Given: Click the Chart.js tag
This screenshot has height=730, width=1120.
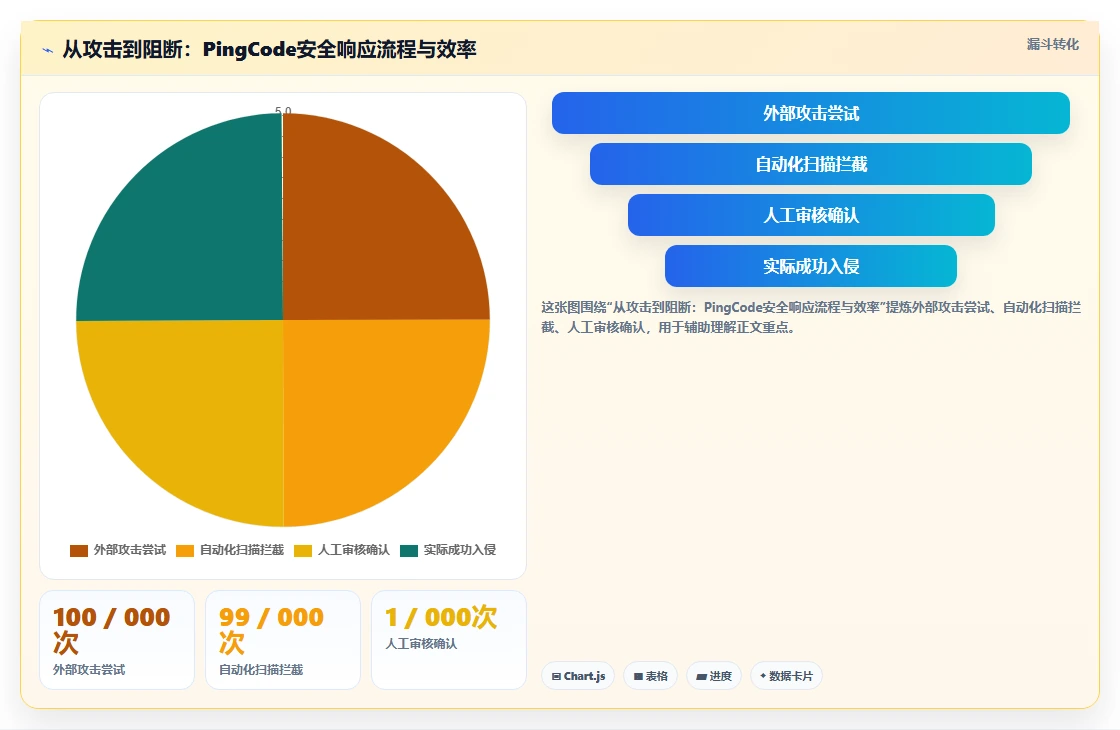Looking at the screenshot, I should pos(578,676).
